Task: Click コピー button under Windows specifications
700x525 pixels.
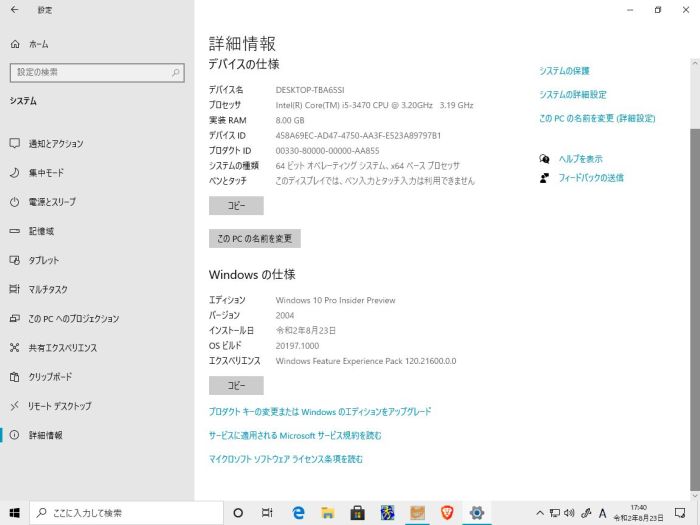Action: pyautogui.click(x=236, y=386)
